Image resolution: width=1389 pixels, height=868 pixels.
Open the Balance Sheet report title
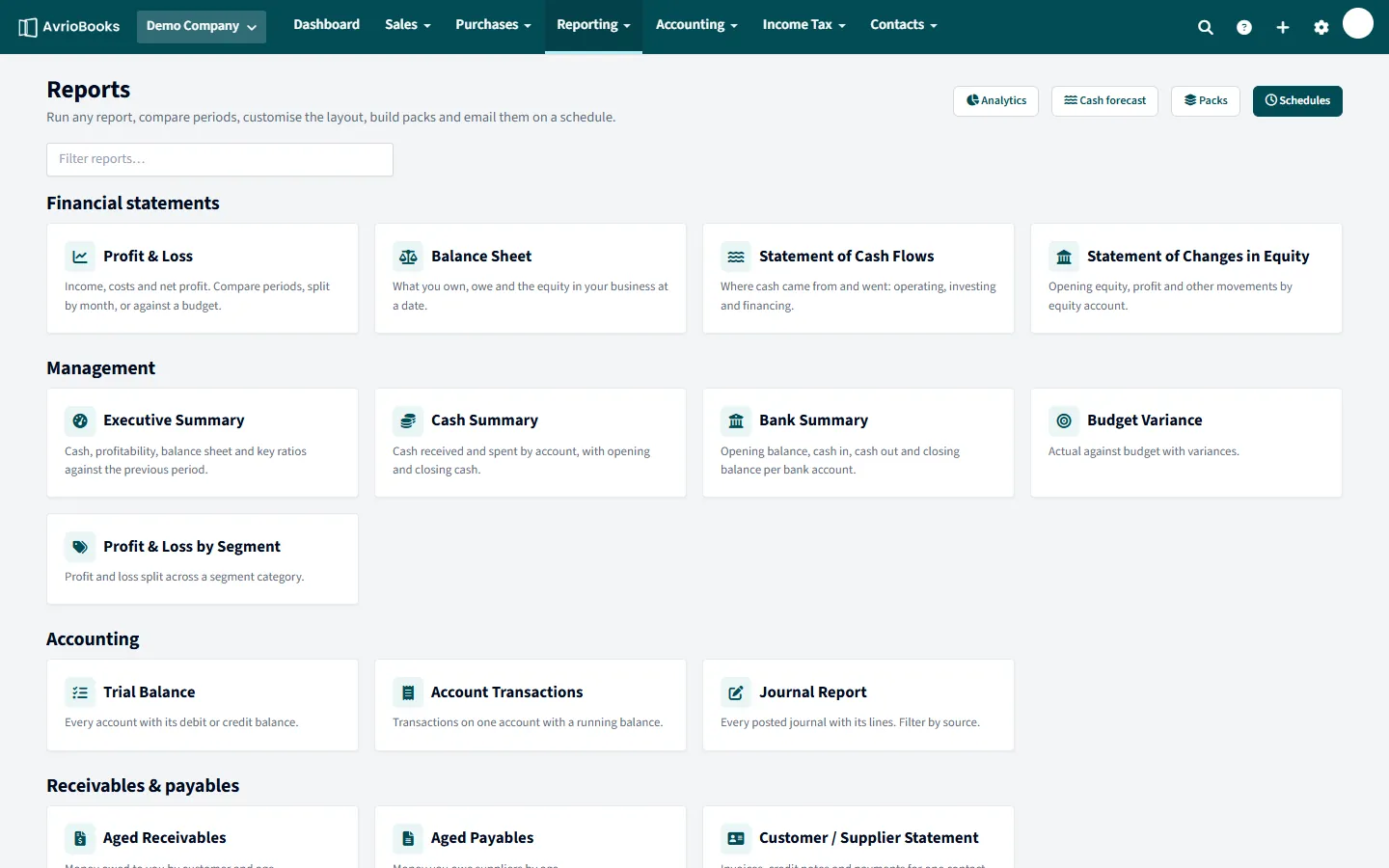(481, 257)
